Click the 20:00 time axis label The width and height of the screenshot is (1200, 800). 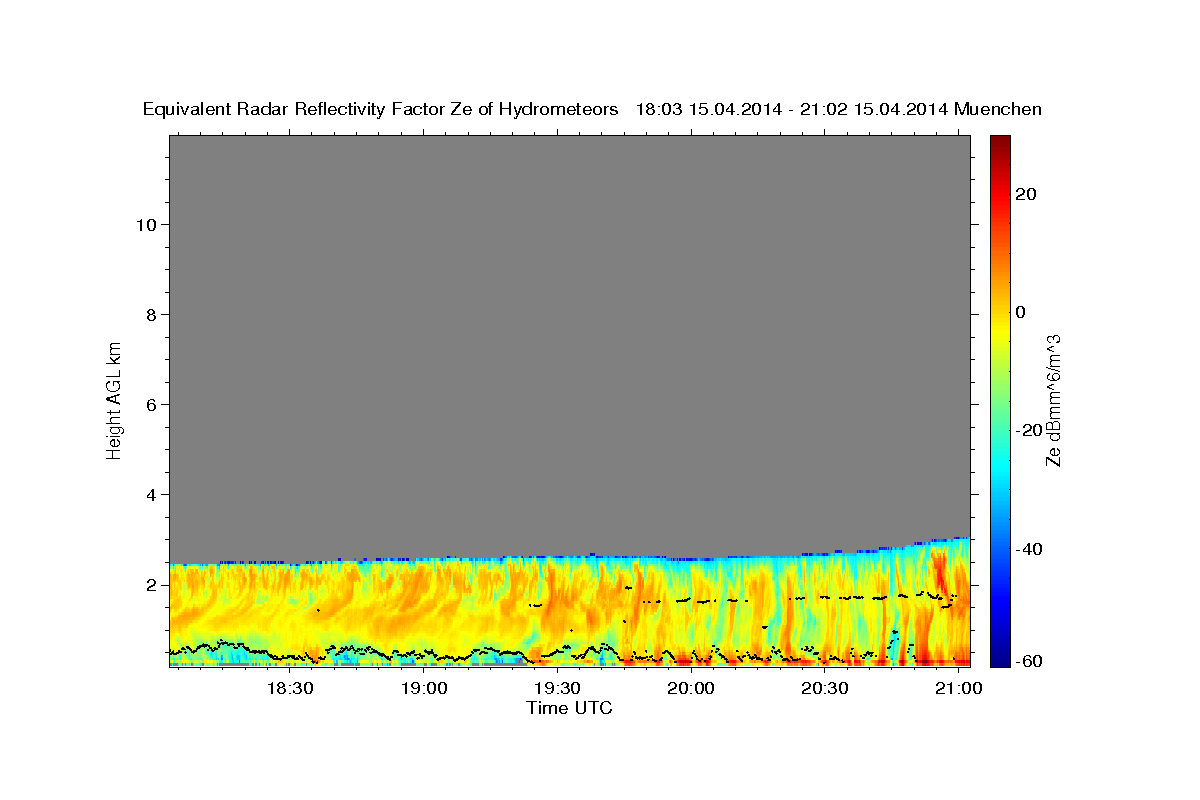(x=691, y=690)
